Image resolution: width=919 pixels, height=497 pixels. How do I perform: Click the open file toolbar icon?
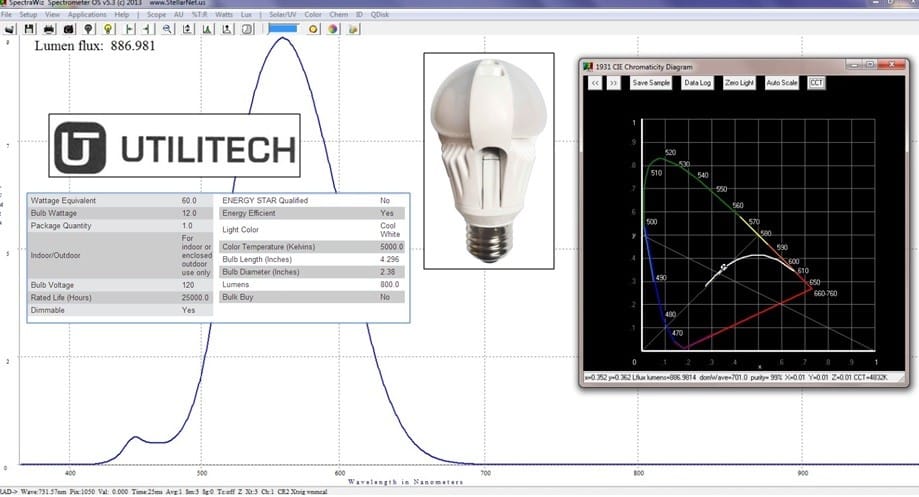9,29
